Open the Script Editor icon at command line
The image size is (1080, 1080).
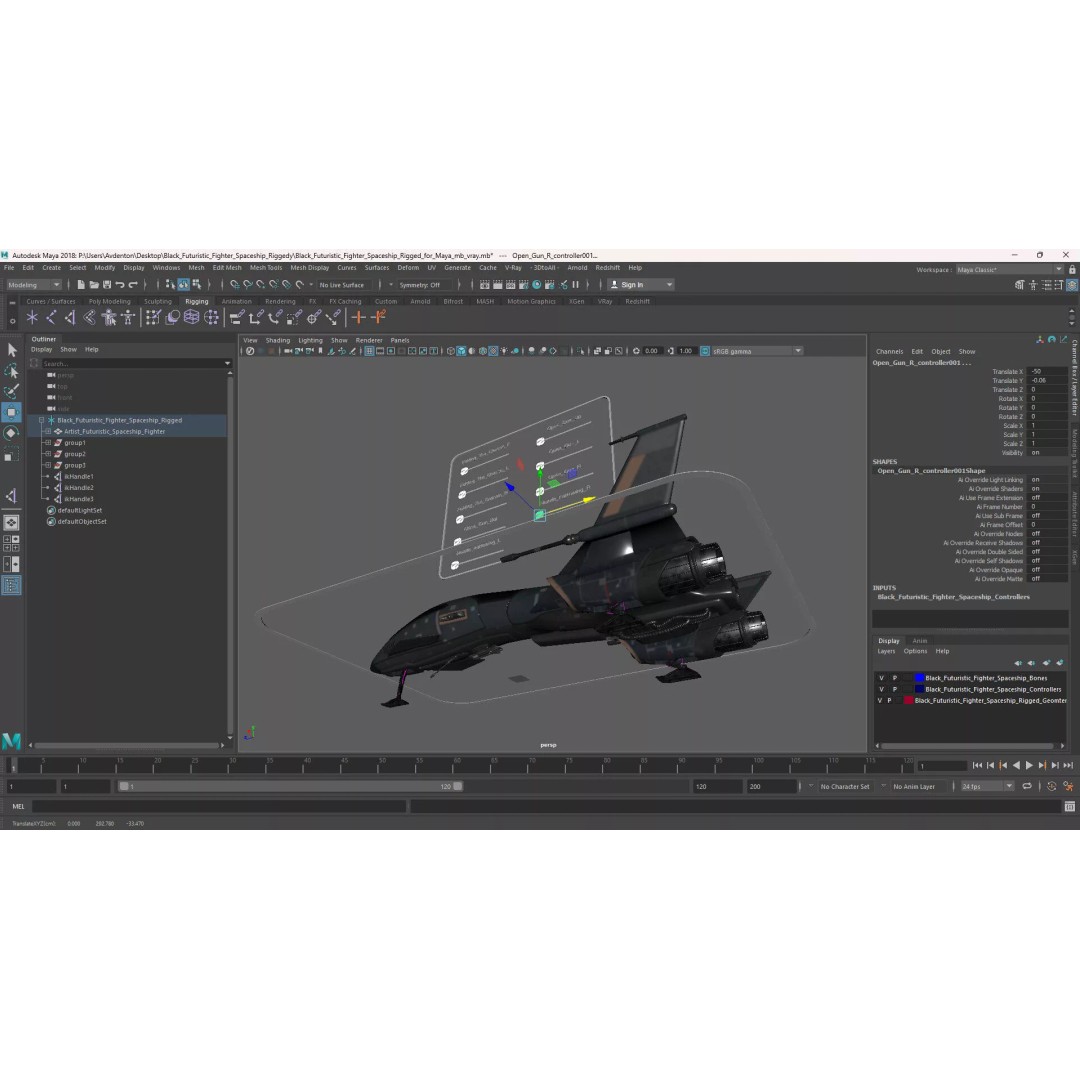[x=1070, y=807]
